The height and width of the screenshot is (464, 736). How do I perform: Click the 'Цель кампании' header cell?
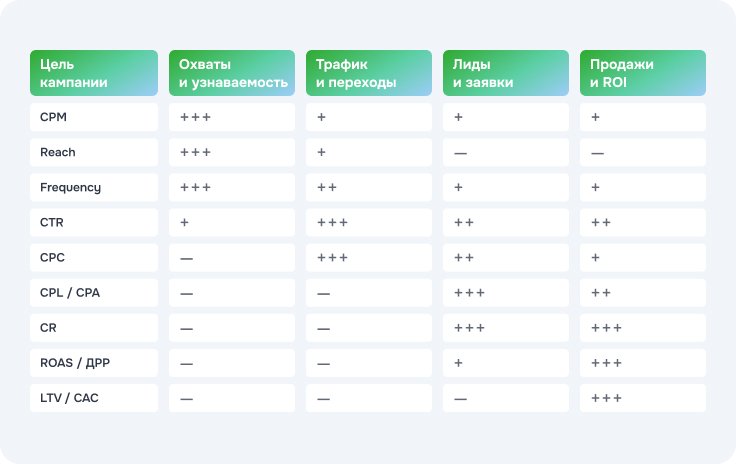point(94,73)
